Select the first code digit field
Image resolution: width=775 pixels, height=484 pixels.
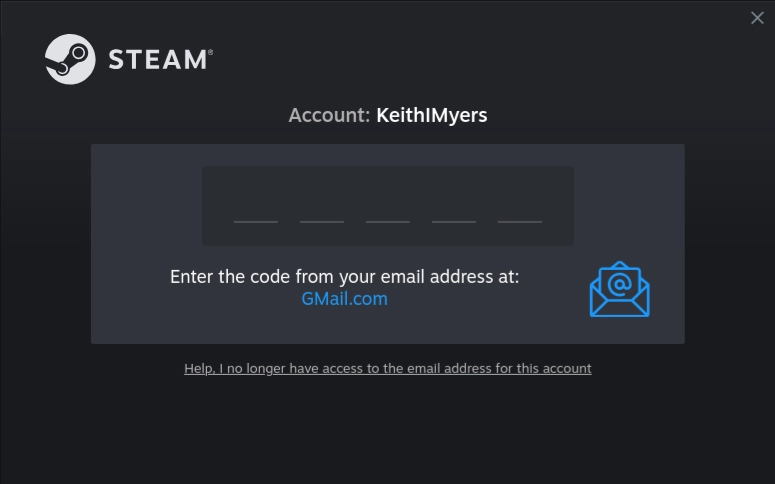[256, 208]
